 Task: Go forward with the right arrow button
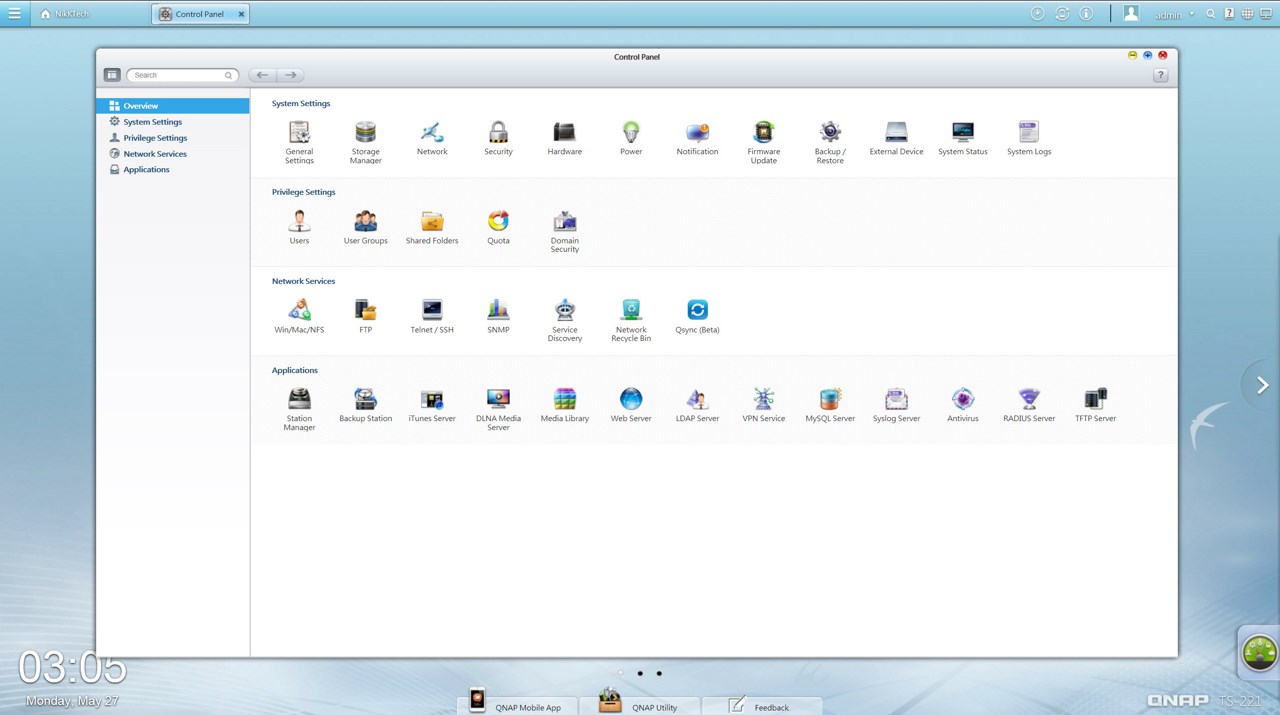point(290,75)
